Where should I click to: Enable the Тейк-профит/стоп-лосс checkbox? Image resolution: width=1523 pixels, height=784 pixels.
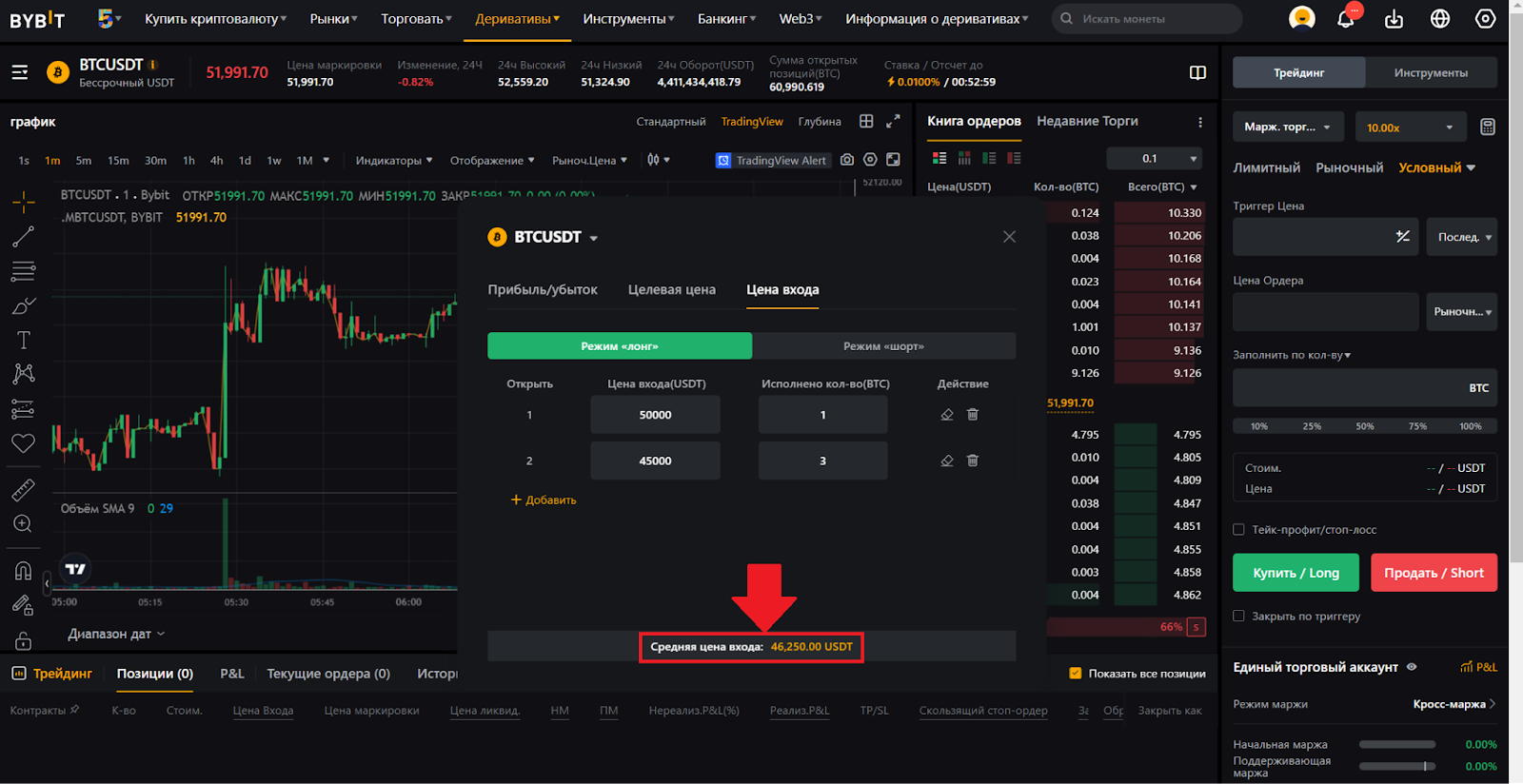pyautogui.click(x=1238, y=530)
